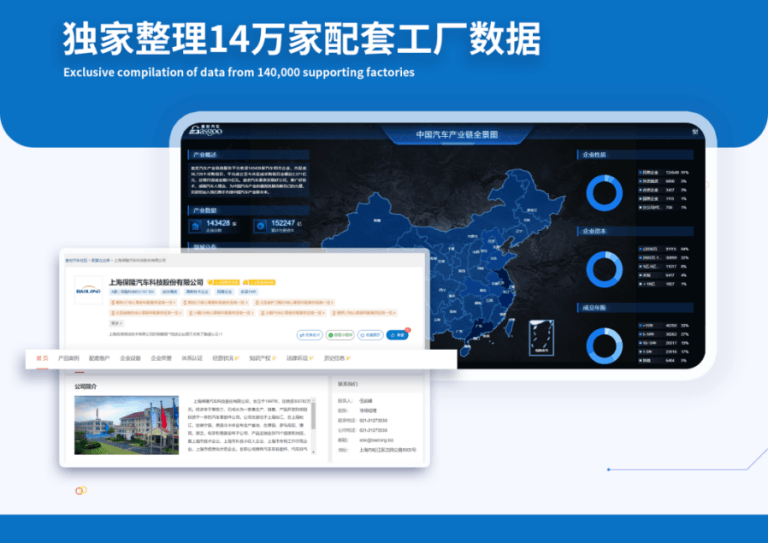Click the first phone number 021-3127 in contacts
This screenshot has height=543, width=768.
(373, 421)
